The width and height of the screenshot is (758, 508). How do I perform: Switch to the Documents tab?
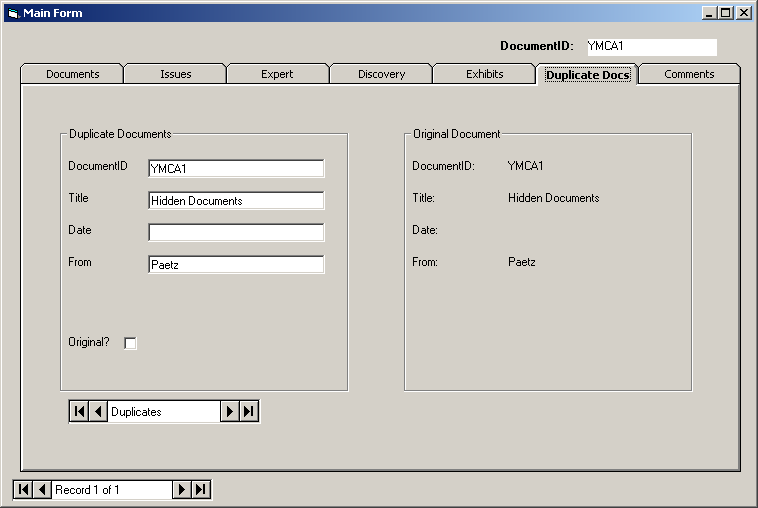click(72, 74)
